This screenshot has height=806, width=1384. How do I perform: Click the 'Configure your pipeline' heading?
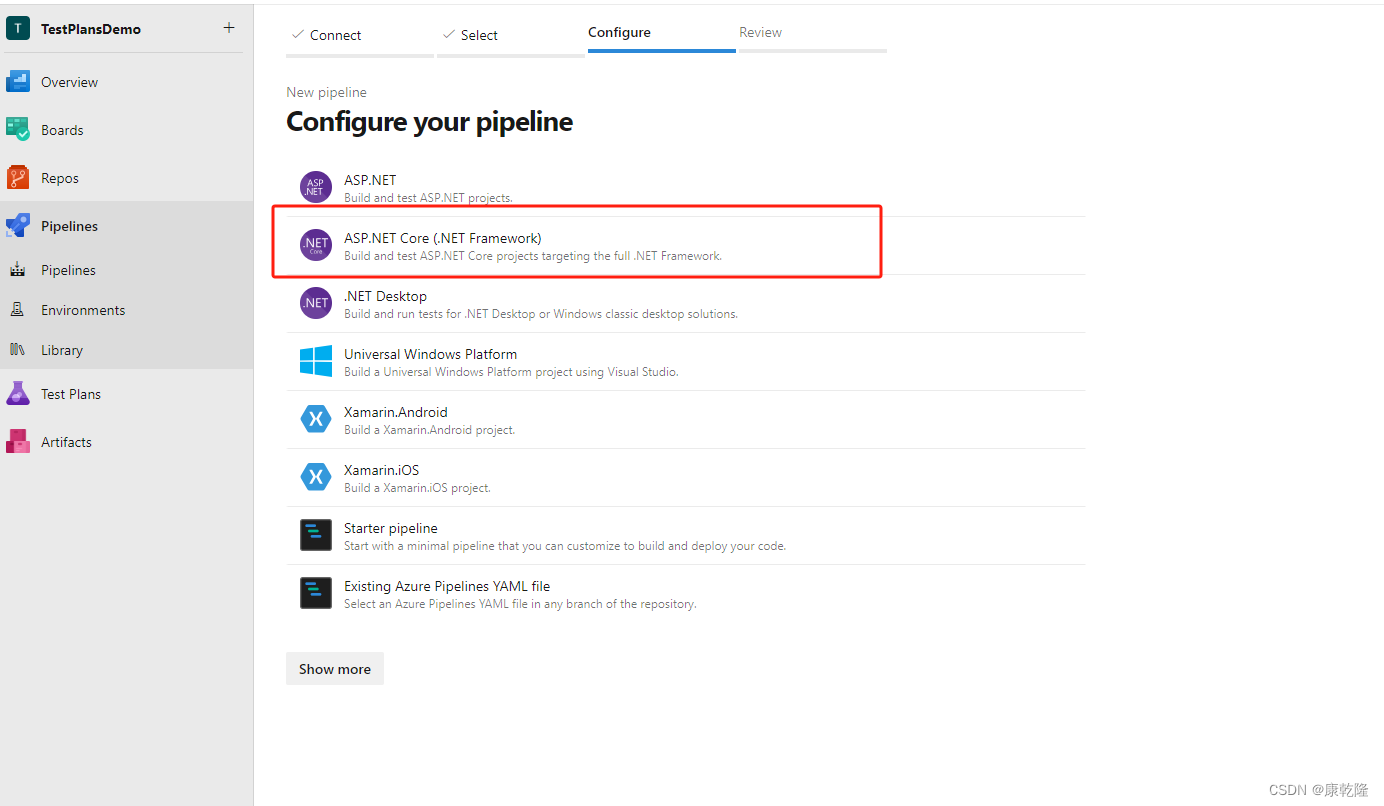[x=430, y=122]
